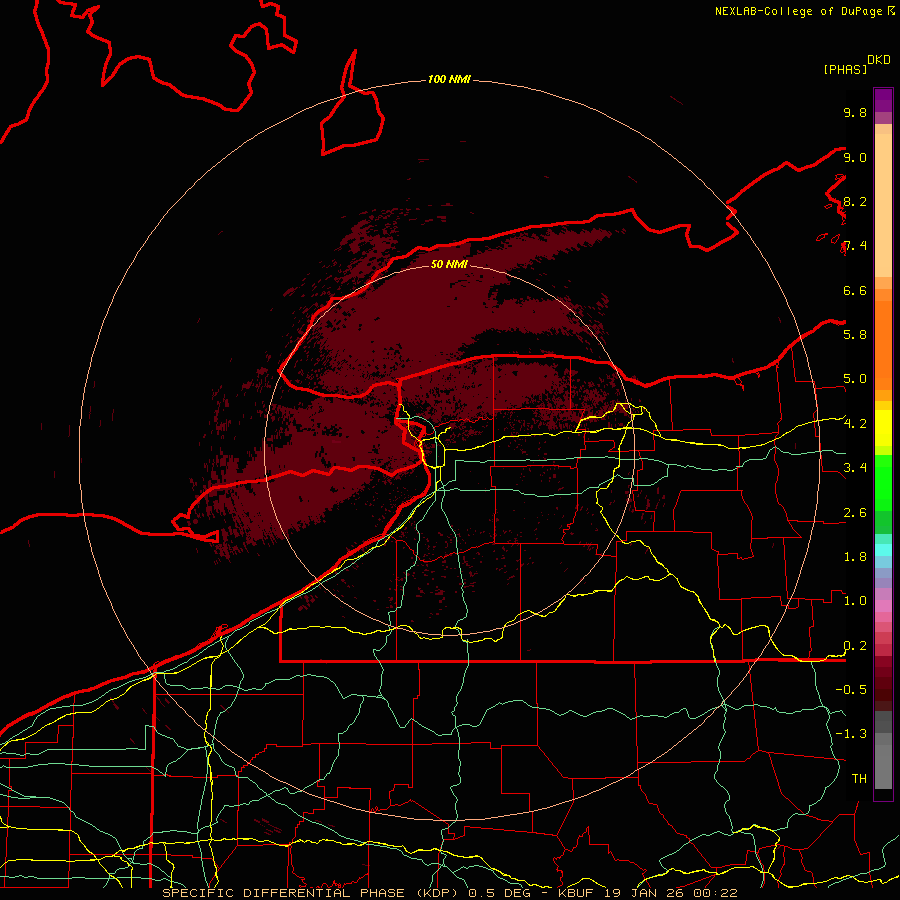
Task: Click the 2.6 value on the color scale
Action: click(855, 513)
